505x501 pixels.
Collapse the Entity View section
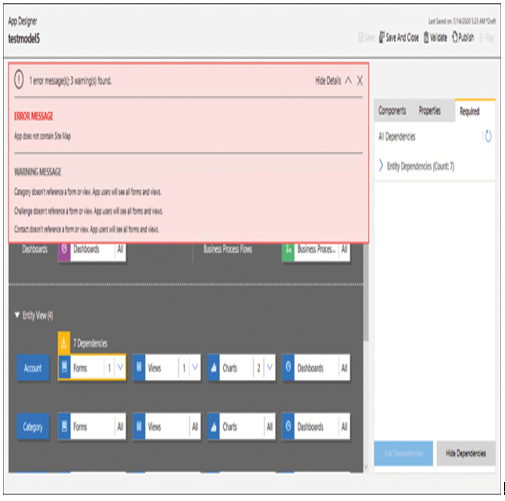click(x=17, y=315)
